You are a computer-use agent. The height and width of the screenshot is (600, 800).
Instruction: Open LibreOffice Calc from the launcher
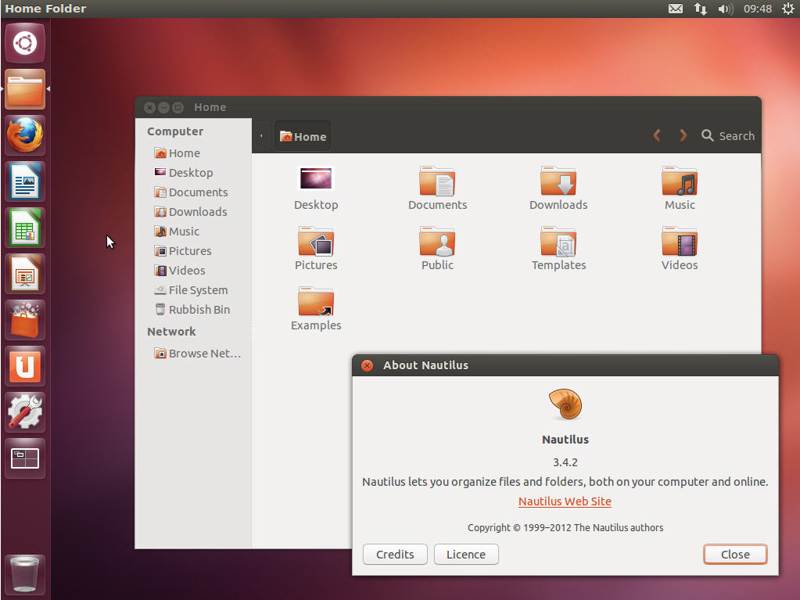(24, 228)
